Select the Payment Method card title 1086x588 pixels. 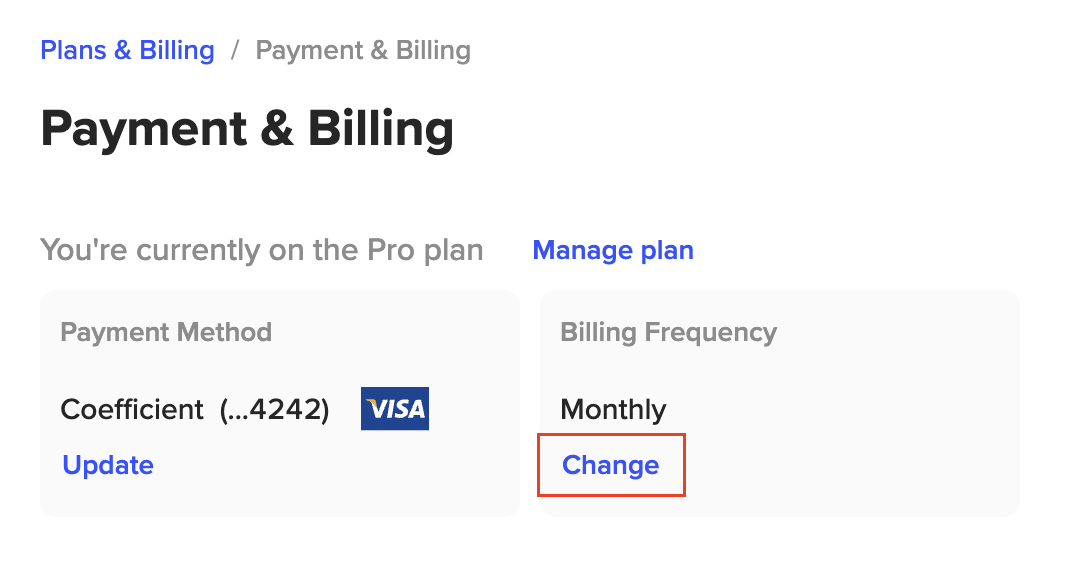coord(166,332)
